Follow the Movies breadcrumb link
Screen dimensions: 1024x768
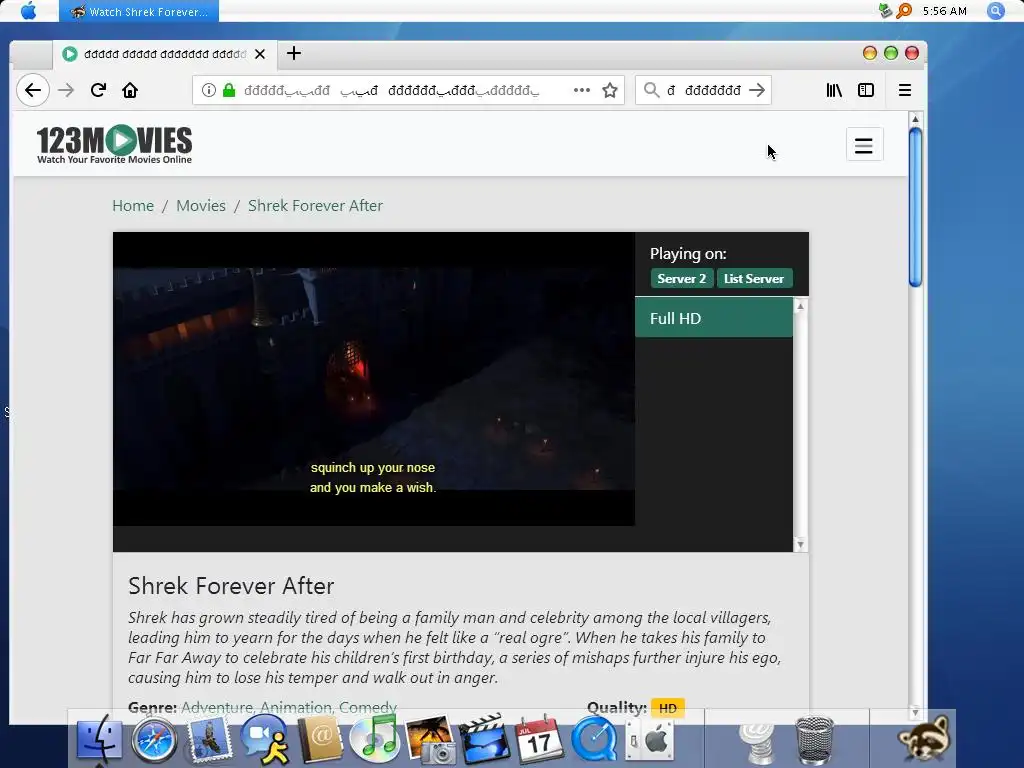pyautogui.click(x=201, y=206)
